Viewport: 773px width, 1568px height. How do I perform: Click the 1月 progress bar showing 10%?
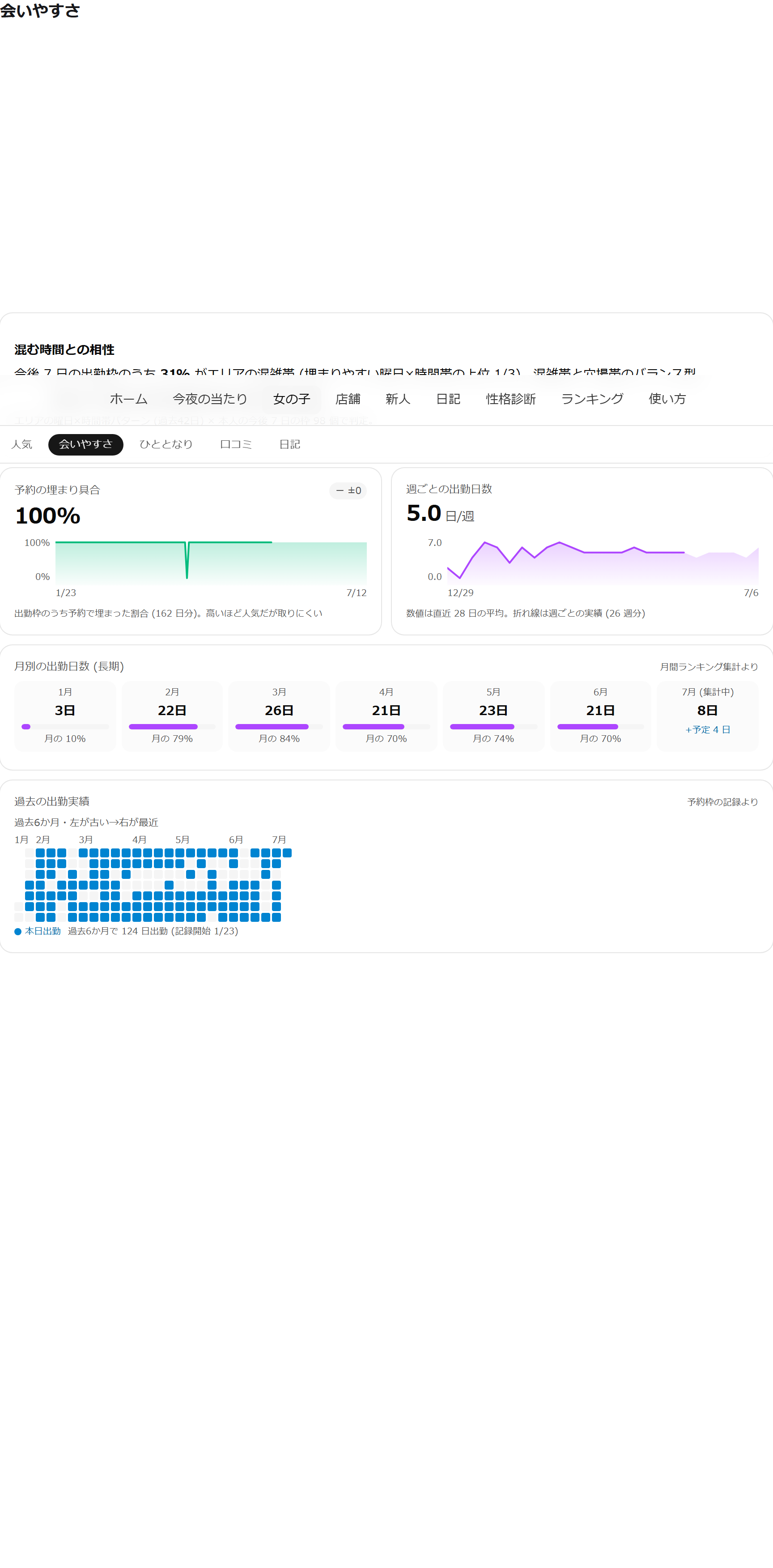65,727
